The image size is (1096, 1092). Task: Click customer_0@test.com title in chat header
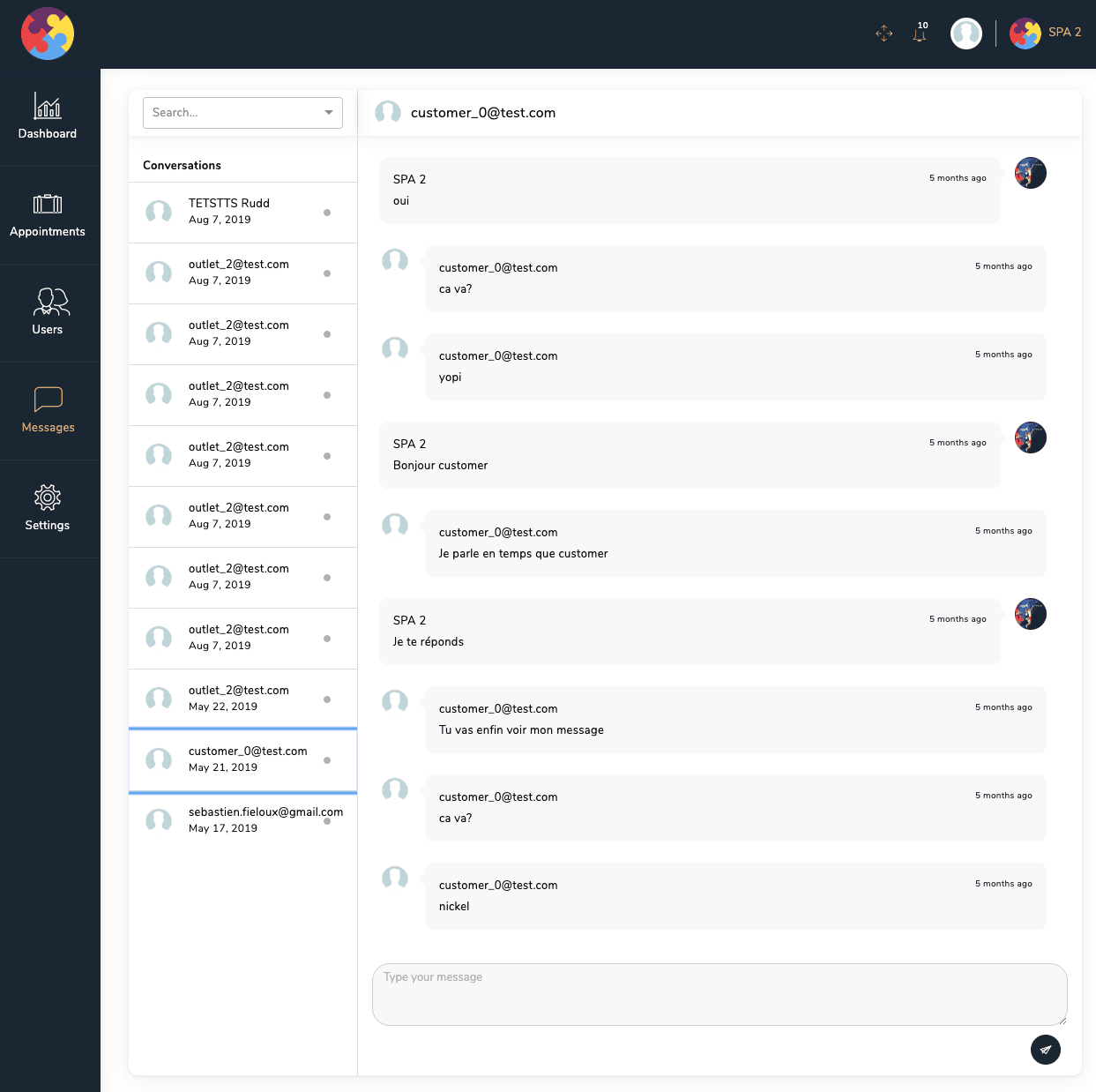(483, 112)
